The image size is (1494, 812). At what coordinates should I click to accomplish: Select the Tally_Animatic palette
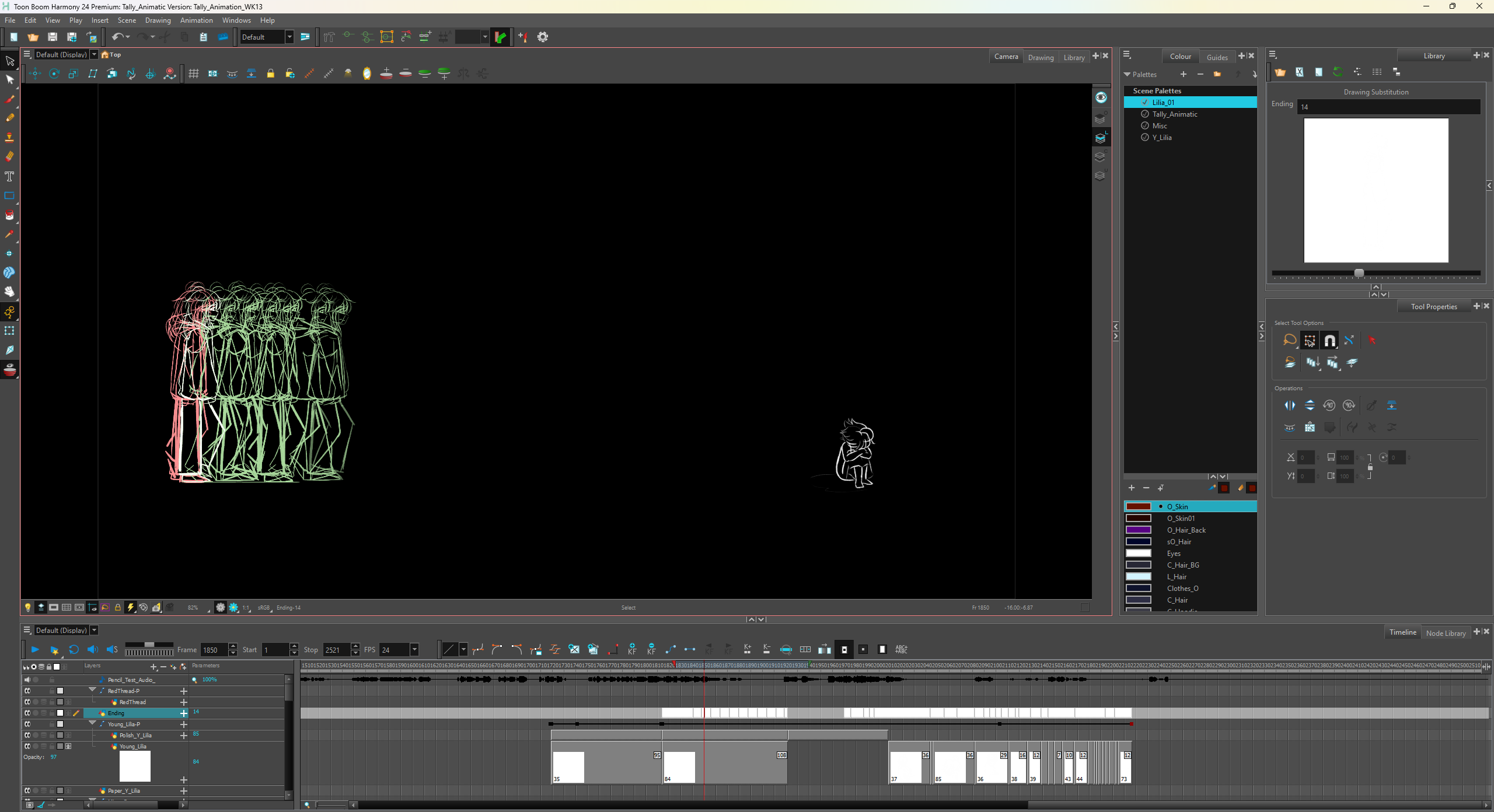(1174, 114)
